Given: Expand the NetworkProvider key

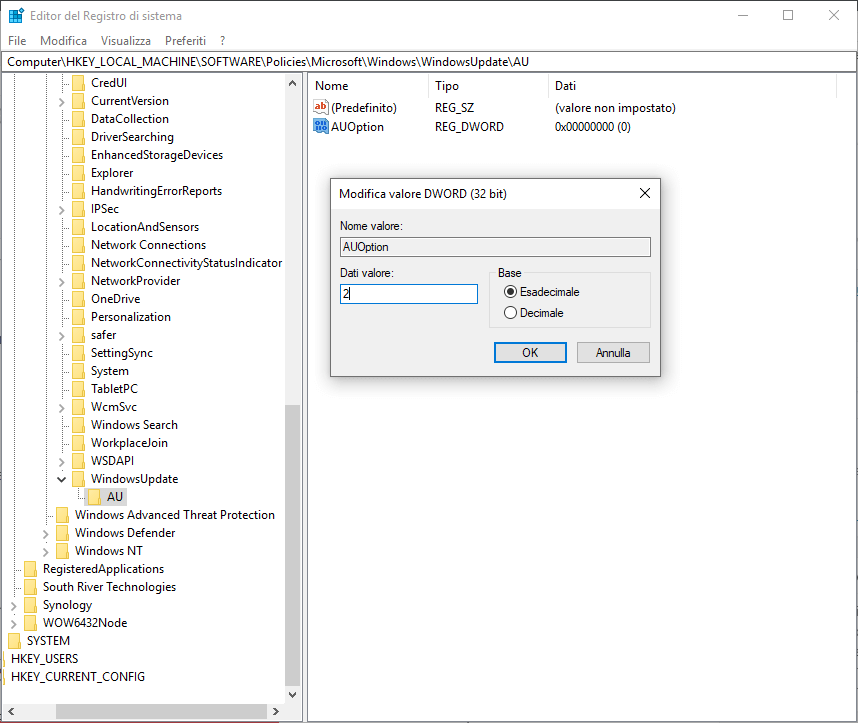Looking at the screenshot, I should coord(61,282).
